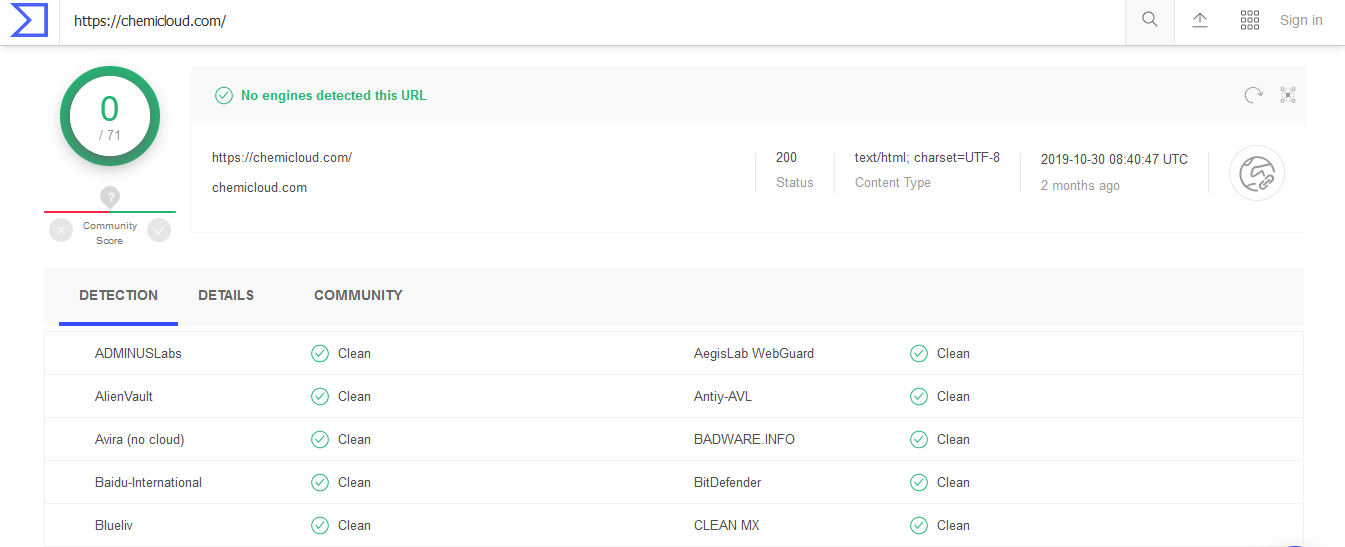Focus the URL search field

[x=592, y=20]
